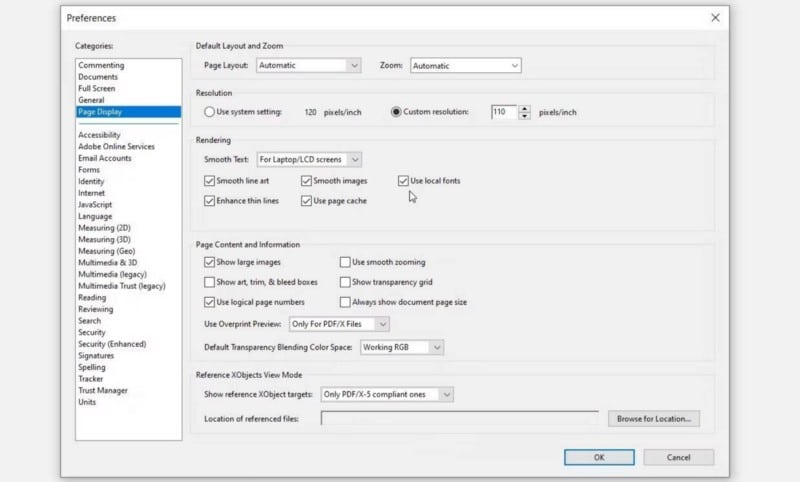Select Spelling category
Viewport: 800px width, 482px height.
pos(92,368)
